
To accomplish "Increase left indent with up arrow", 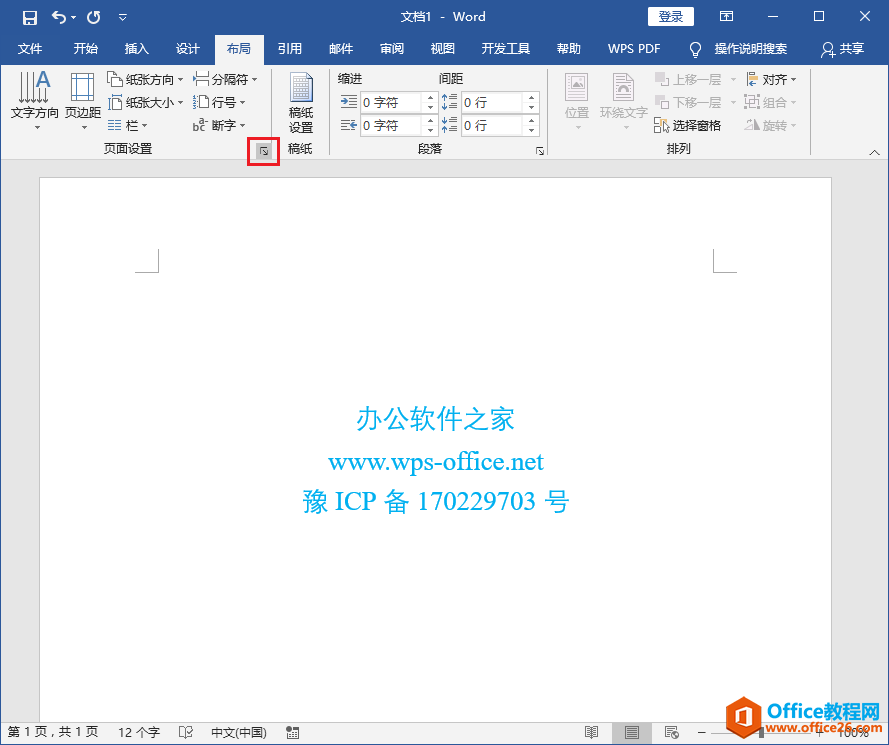I will point(430,98).
